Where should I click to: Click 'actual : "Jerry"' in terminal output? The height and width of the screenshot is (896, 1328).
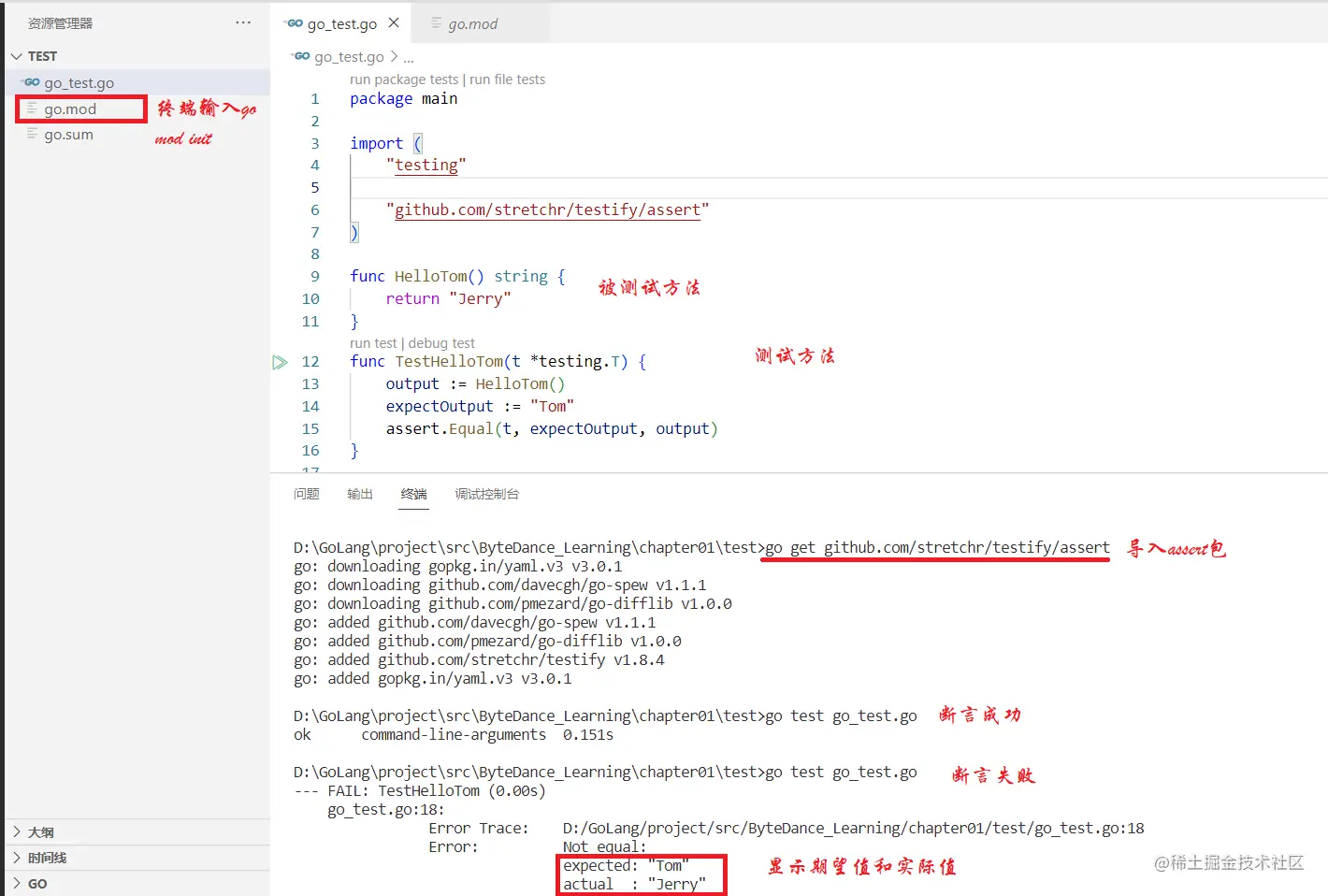(634, 885)
